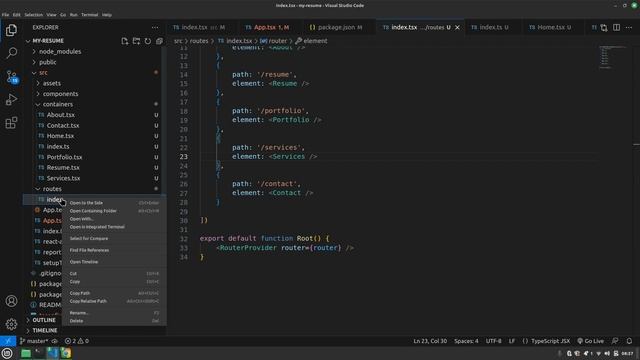Open the system menu button in taskbar

point(7,353)
